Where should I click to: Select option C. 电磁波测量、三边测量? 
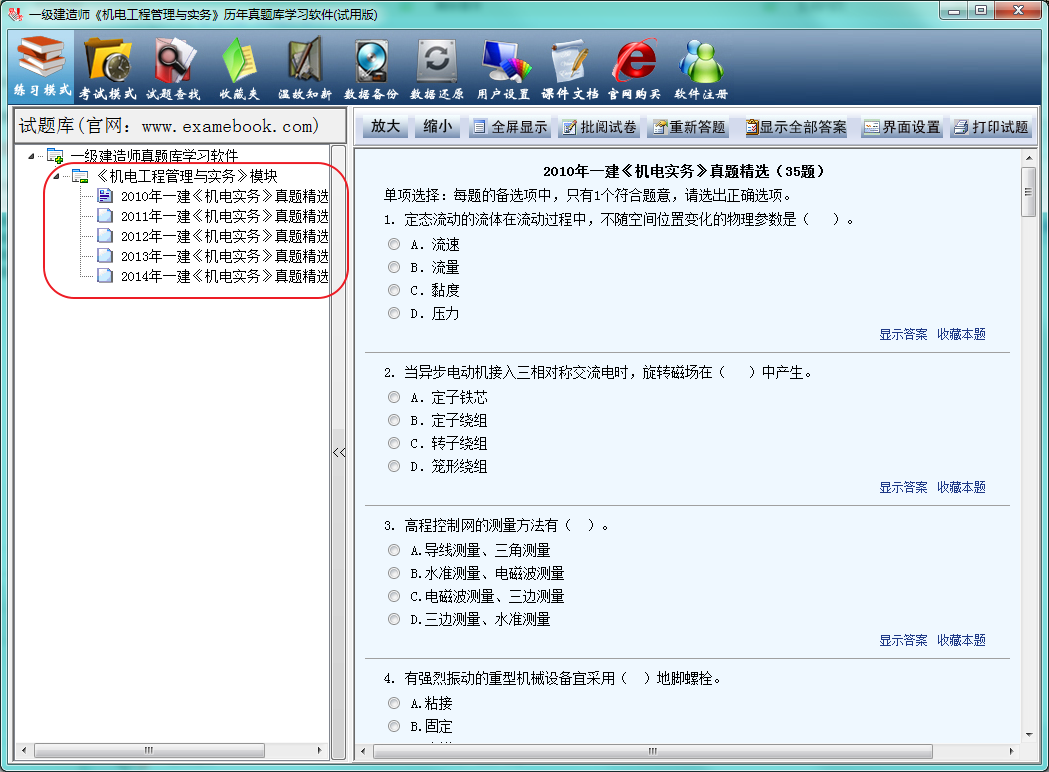click(x=394, y=595)
